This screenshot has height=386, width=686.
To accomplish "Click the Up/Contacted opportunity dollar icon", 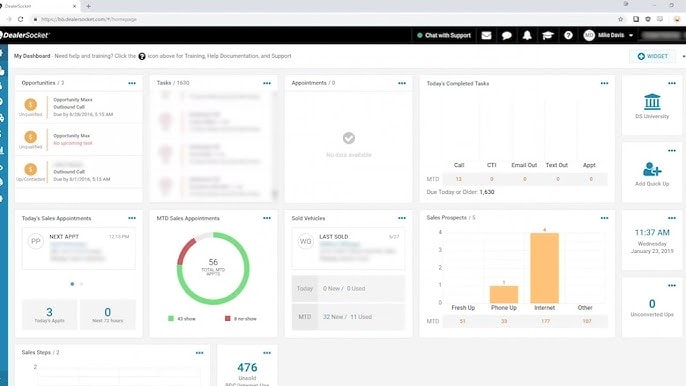I will pos(31,169).
